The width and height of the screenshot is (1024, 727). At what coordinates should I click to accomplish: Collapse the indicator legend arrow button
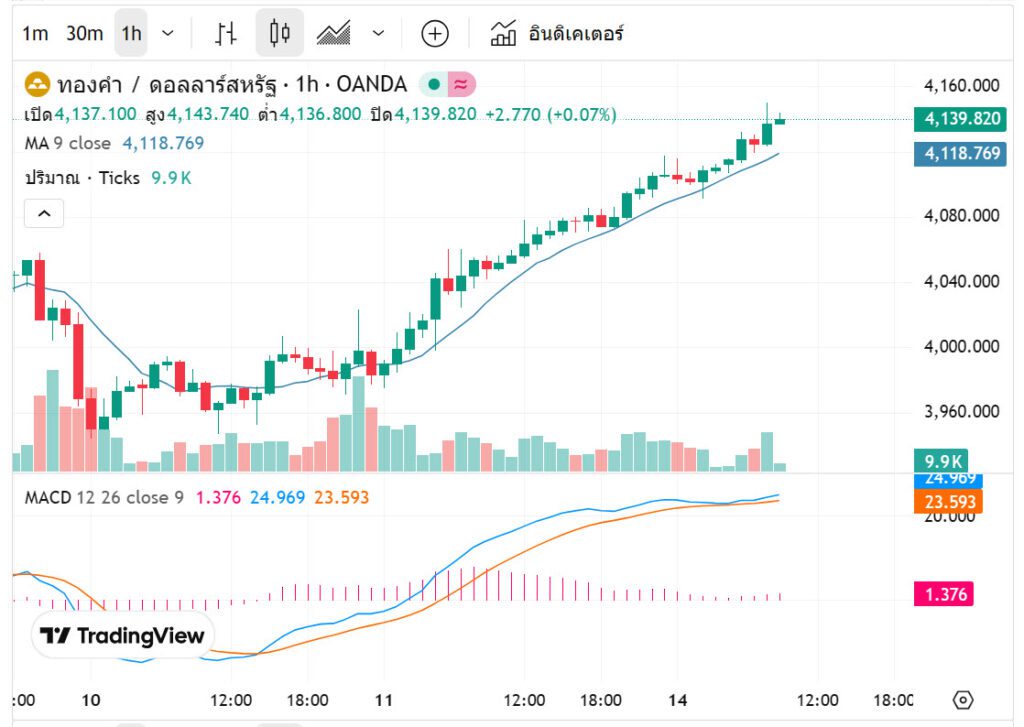pyautogui.click(x=44, y=213)
